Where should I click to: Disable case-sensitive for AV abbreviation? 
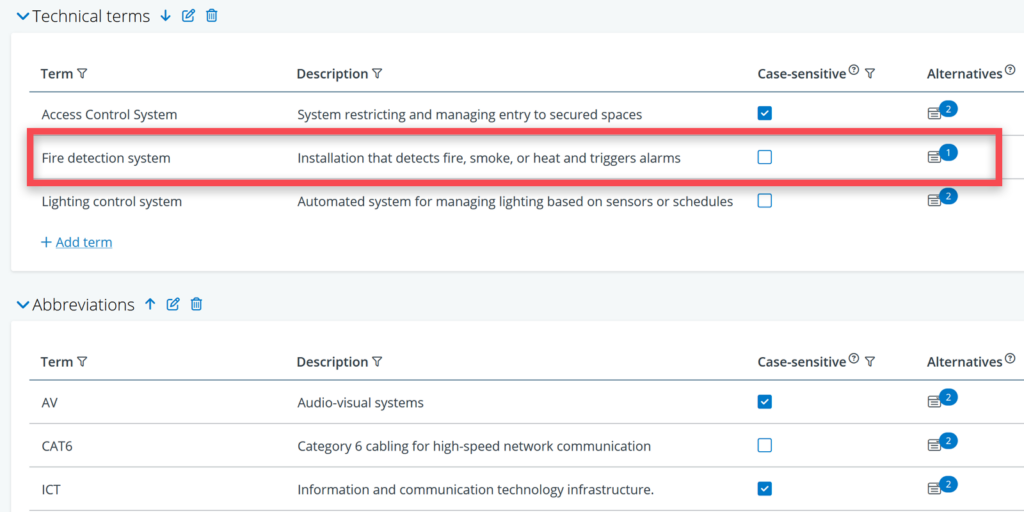pyautogui.click(x=765, y=402)
